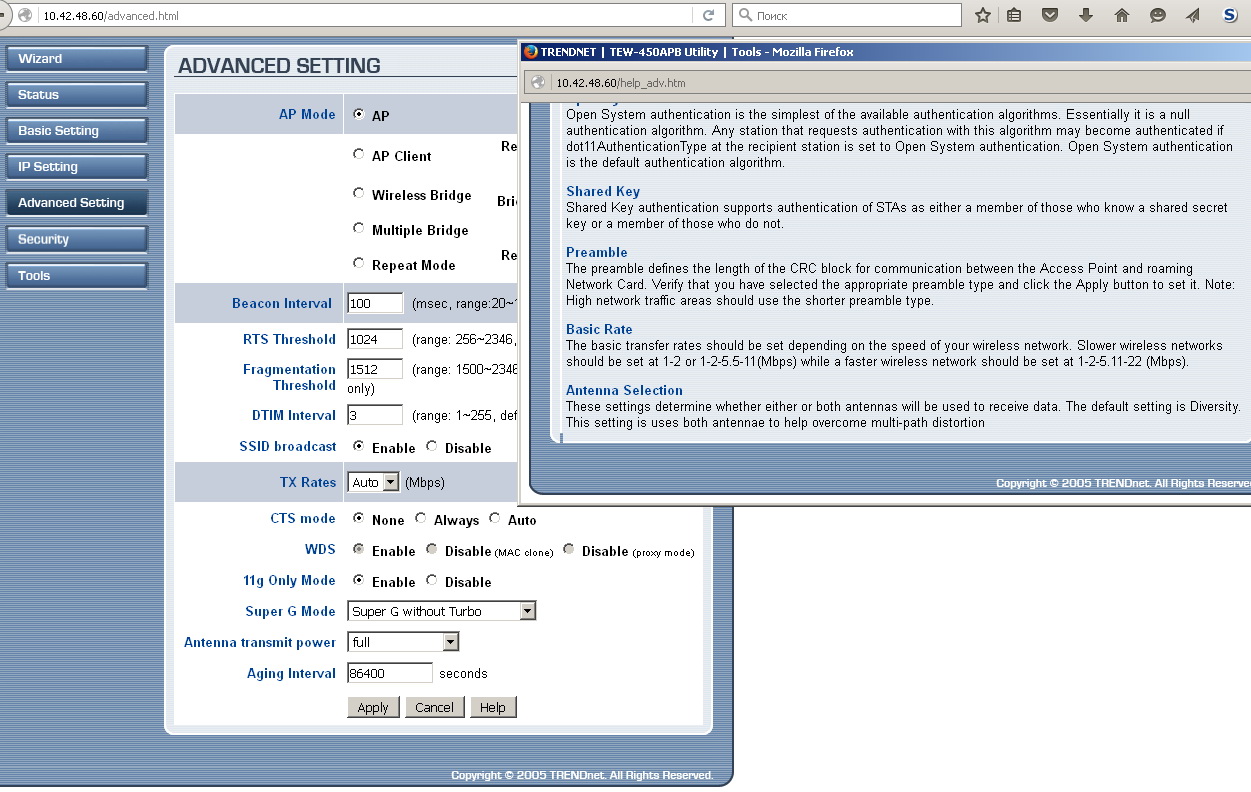The width and height of the screenshot is (1251, 792).
Task: Open the Status page
Action: 76,95
